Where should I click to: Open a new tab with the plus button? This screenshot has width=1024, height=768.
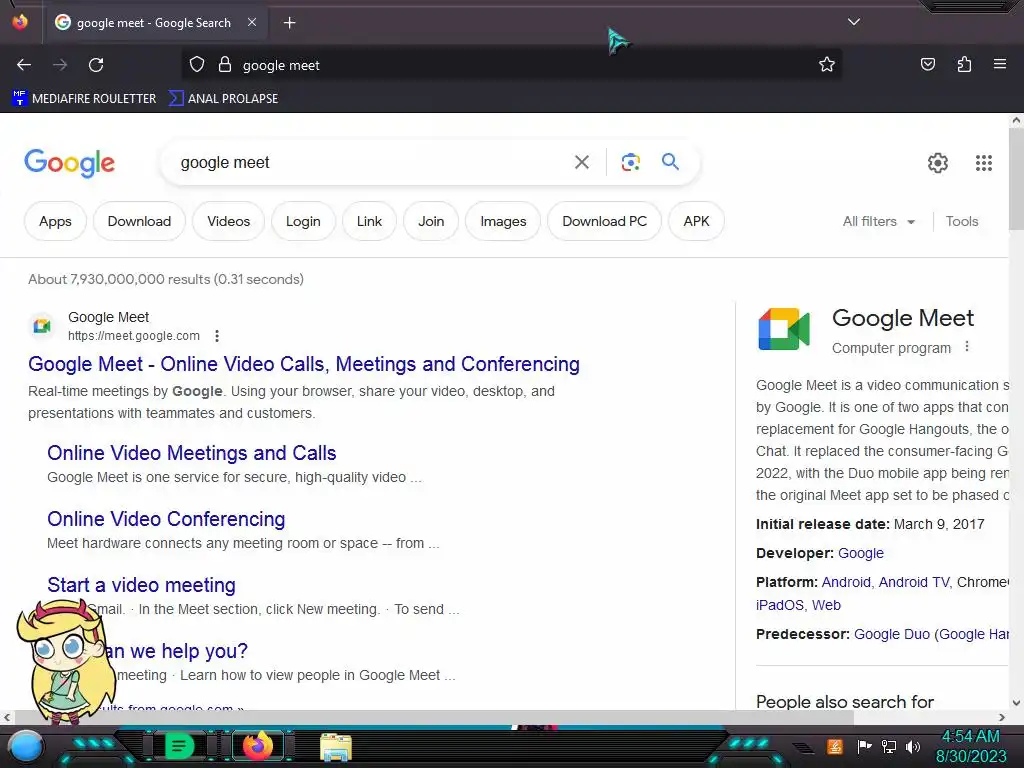point(289,23)
